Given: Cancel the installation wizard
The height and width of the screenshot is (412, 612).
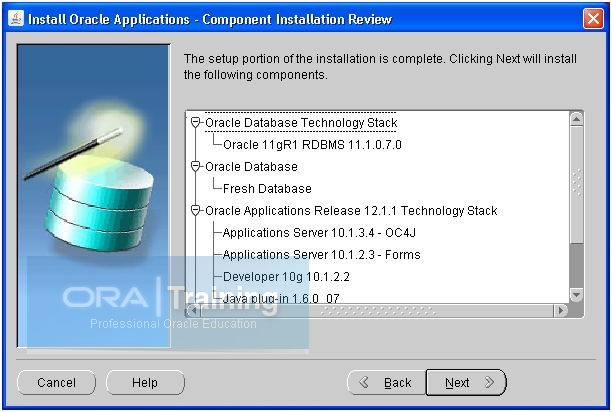Looking at the screenshot, I should (x=57, y=382).
